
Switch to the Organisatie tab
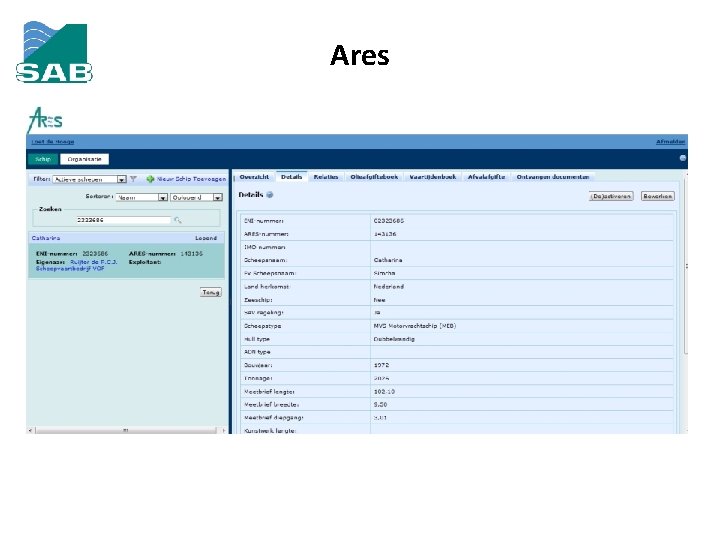point(84,159)
